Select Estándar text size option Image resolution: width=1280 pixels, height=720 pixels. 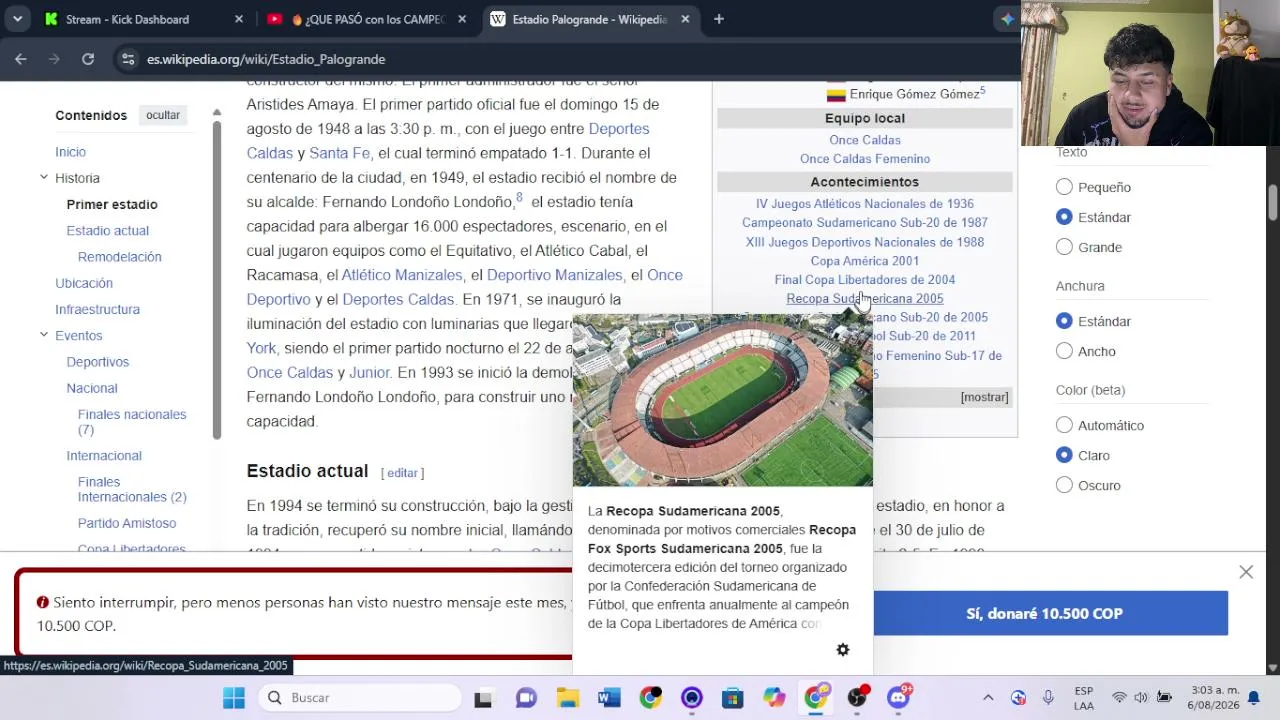[x=1064, y=217]
